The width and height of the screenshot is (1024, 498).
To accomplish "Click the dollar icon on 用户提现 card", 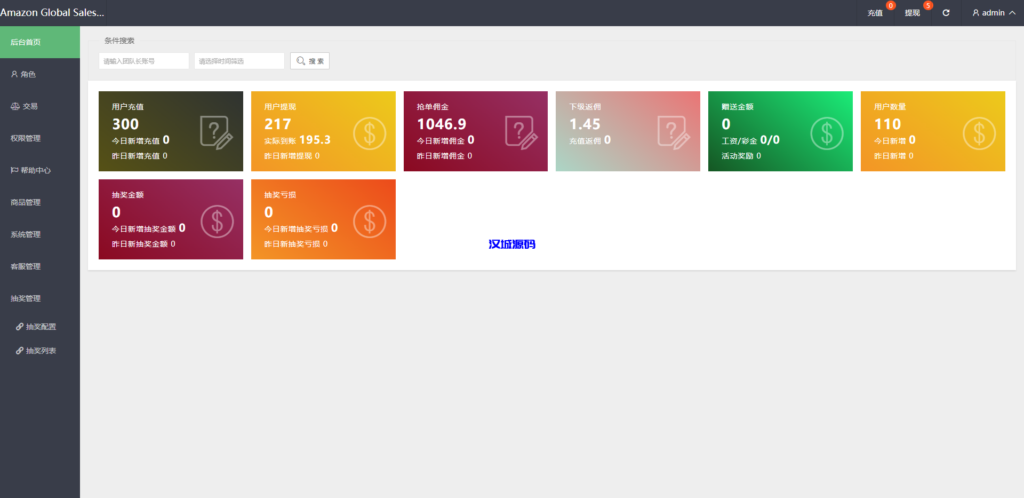I will coord(369,132).
